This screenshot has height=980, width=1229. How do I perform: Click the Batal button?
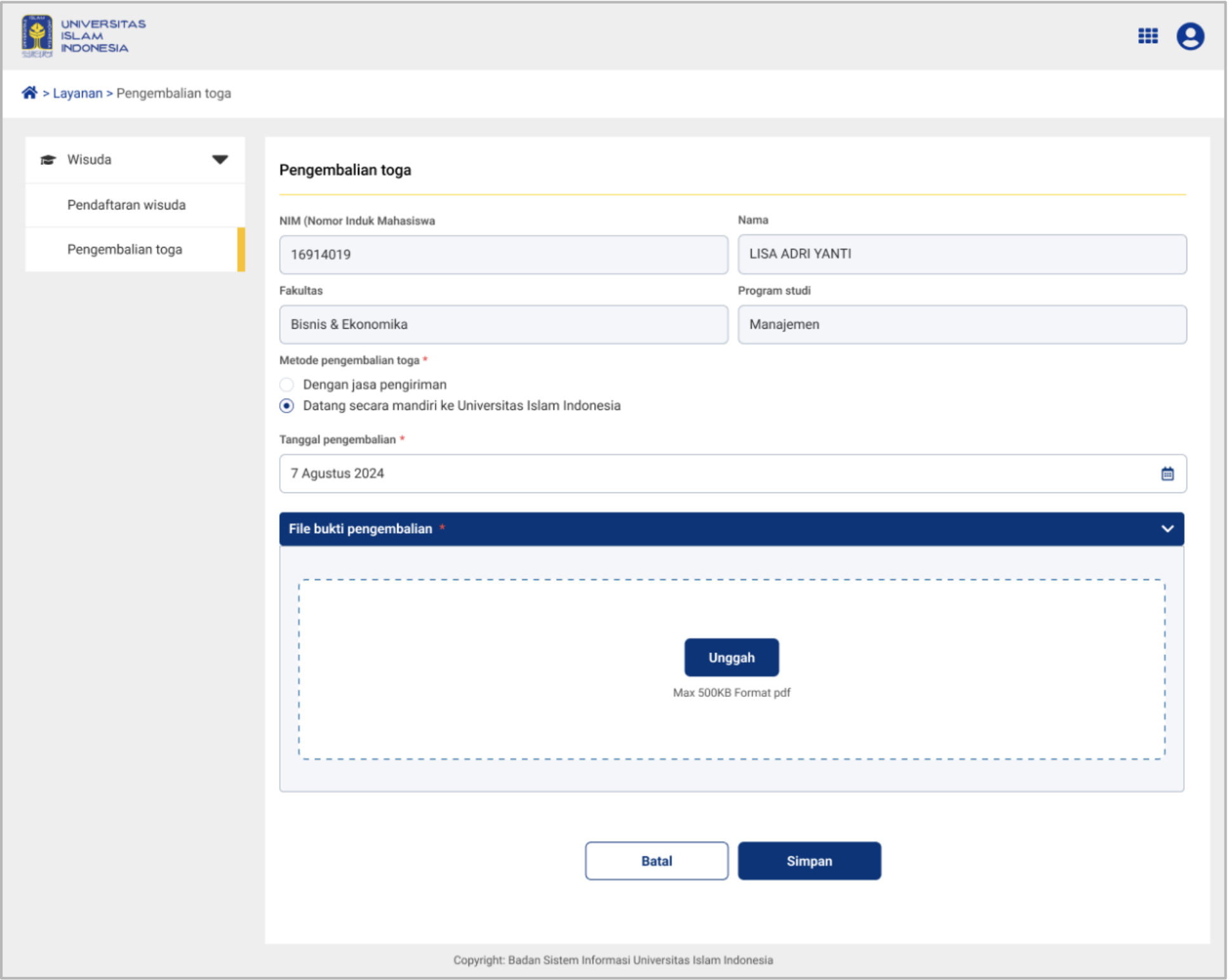coord(656,861)
